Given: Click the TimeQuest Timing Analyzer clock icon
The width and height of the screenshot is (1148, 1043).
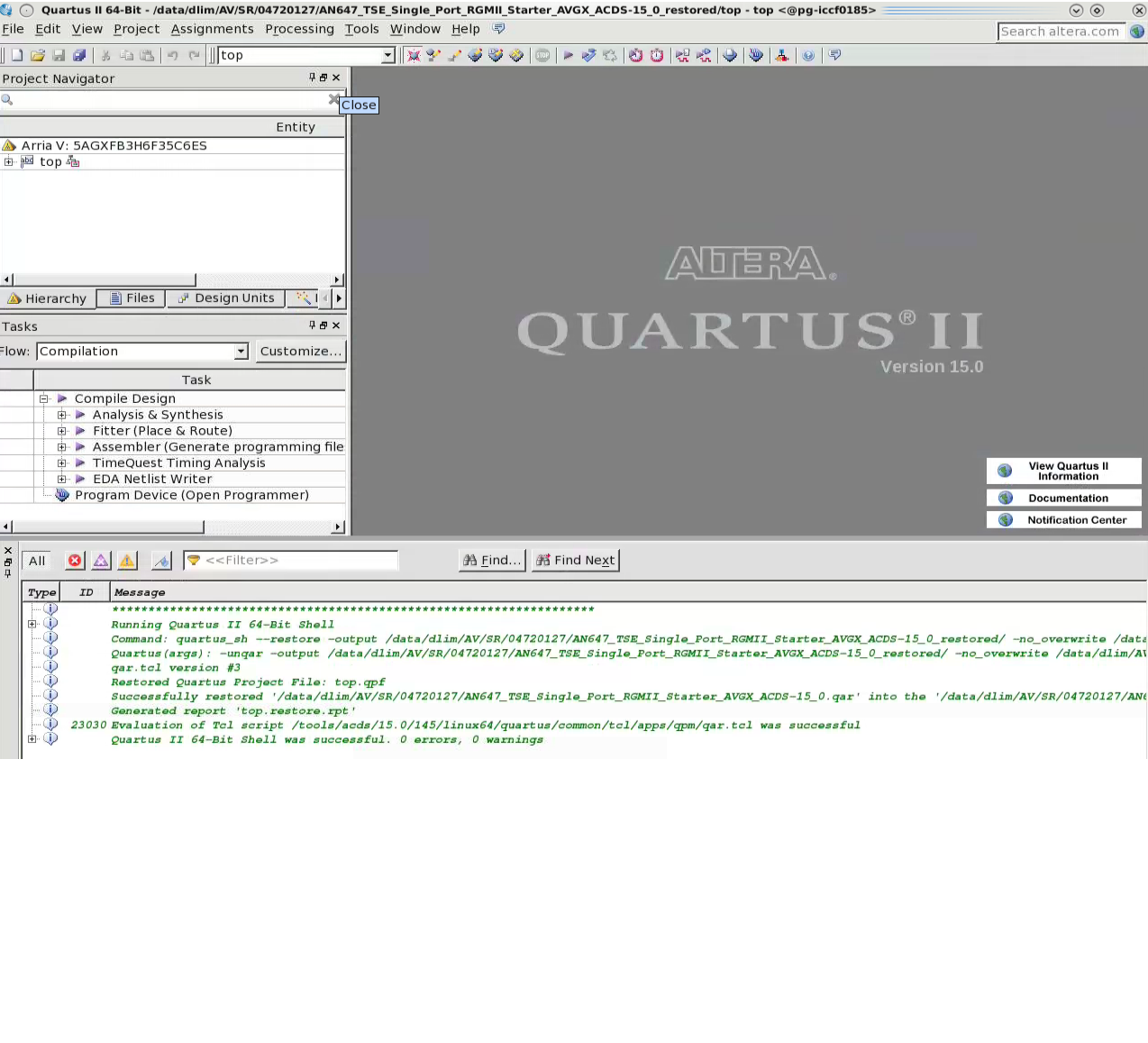Looking at the screenshot, I should (x=636, y=55).
